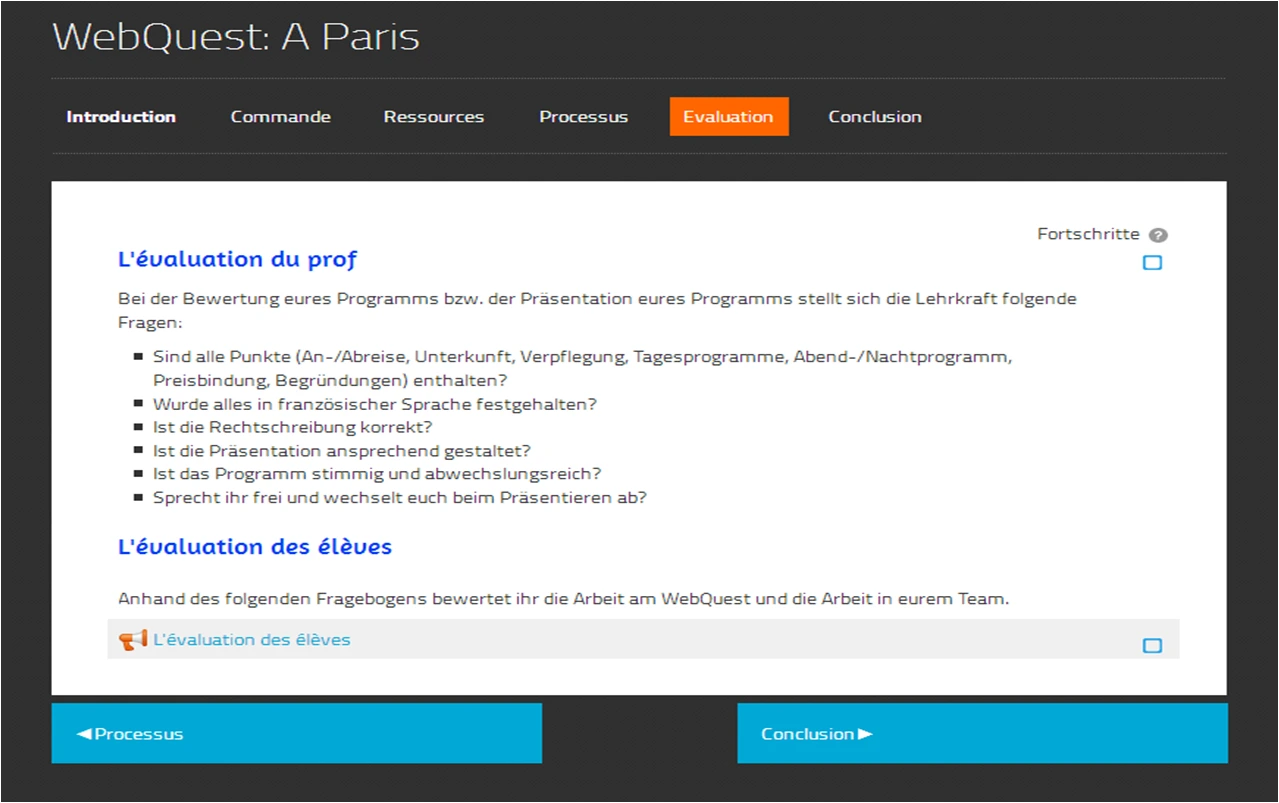Advance using the bottom Conclusion button
The image size is (1279, 803).
(981, 733)
